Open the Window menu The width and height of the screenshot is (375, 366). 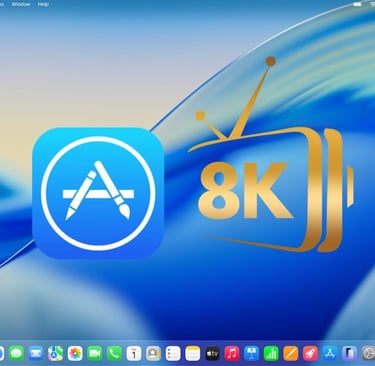click(21, 4)
